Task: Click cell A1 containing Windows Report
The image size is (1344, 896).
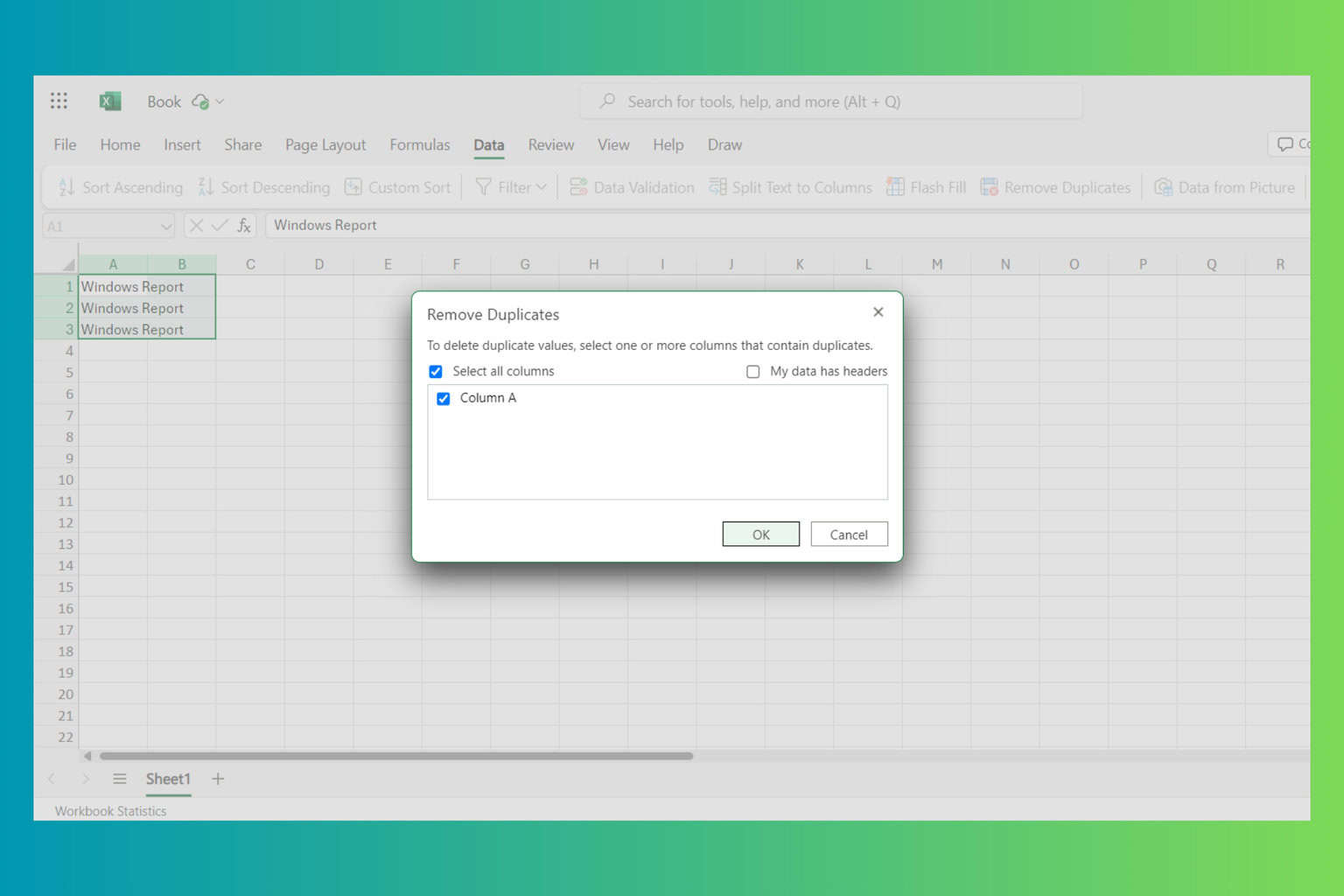Action: (x=113, y=287)
